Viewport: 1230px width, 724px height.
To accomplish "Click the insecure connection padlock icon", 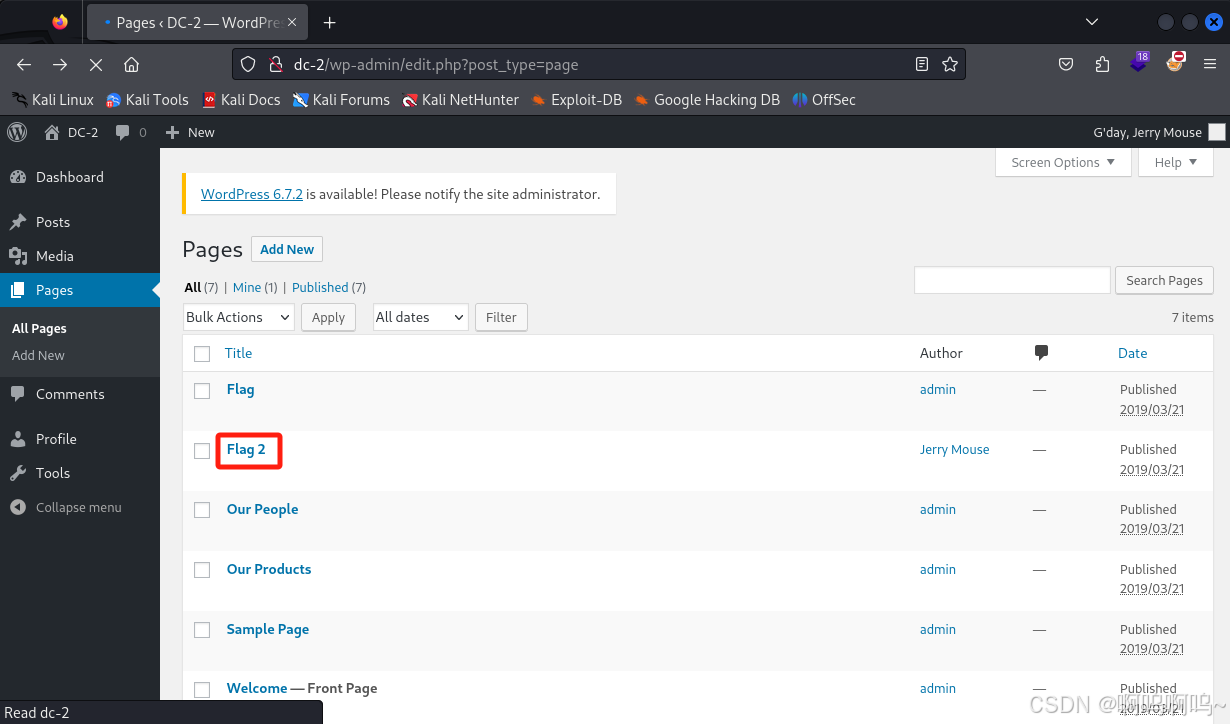I will click(276, 64).
